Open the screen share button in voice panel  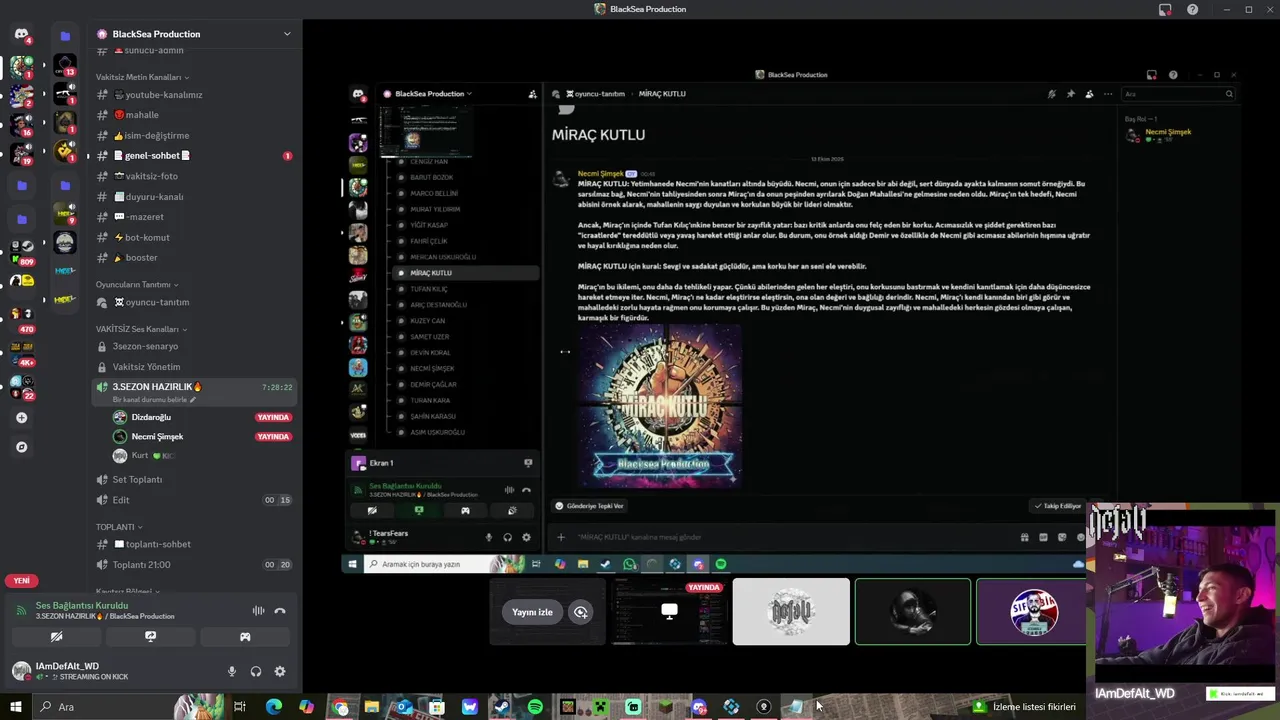(x=150, y=636)
